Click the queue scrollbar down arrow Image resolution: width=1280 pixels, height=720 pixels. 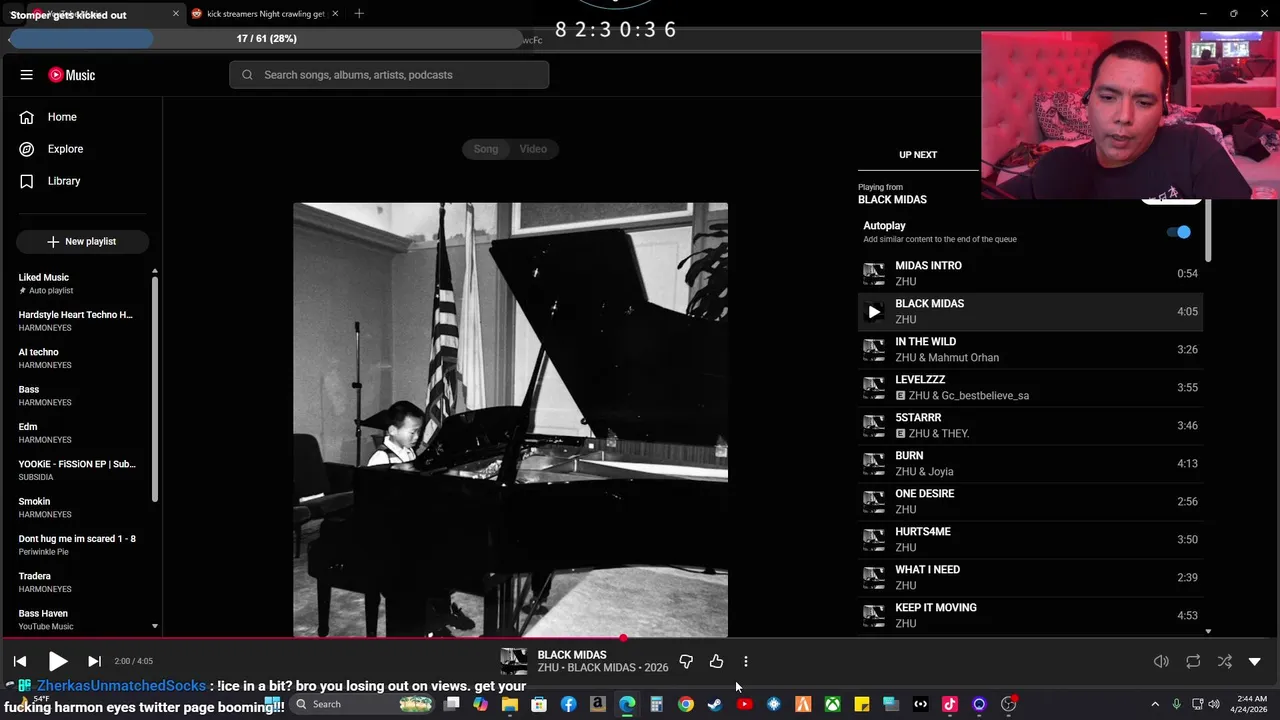pyautogui.click(x=1208, y=631)
